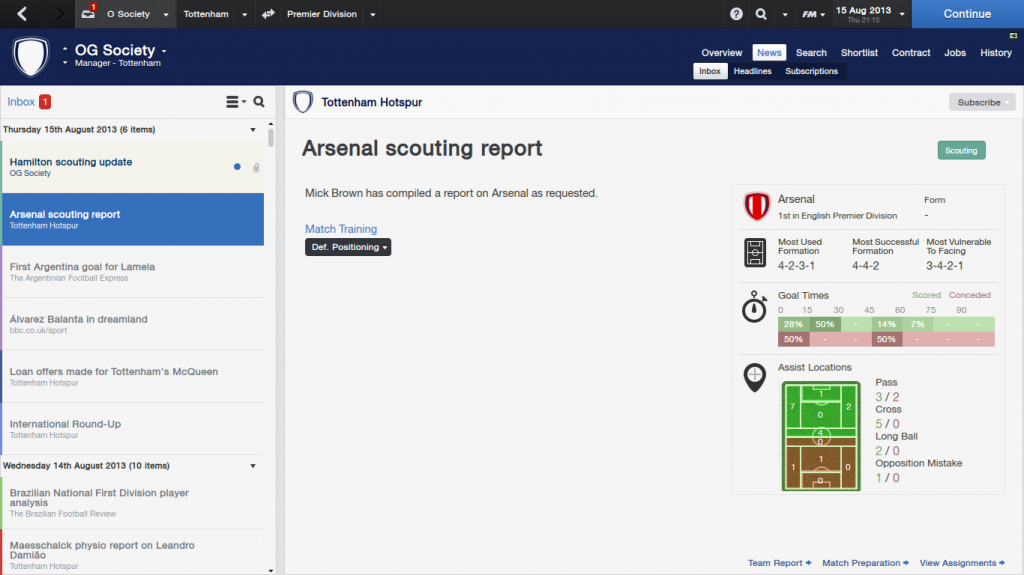The image size is (1024, 575).
Task: Open the inbox tray icon with notification
Action: pyautogui.click(x=88, y=14)
